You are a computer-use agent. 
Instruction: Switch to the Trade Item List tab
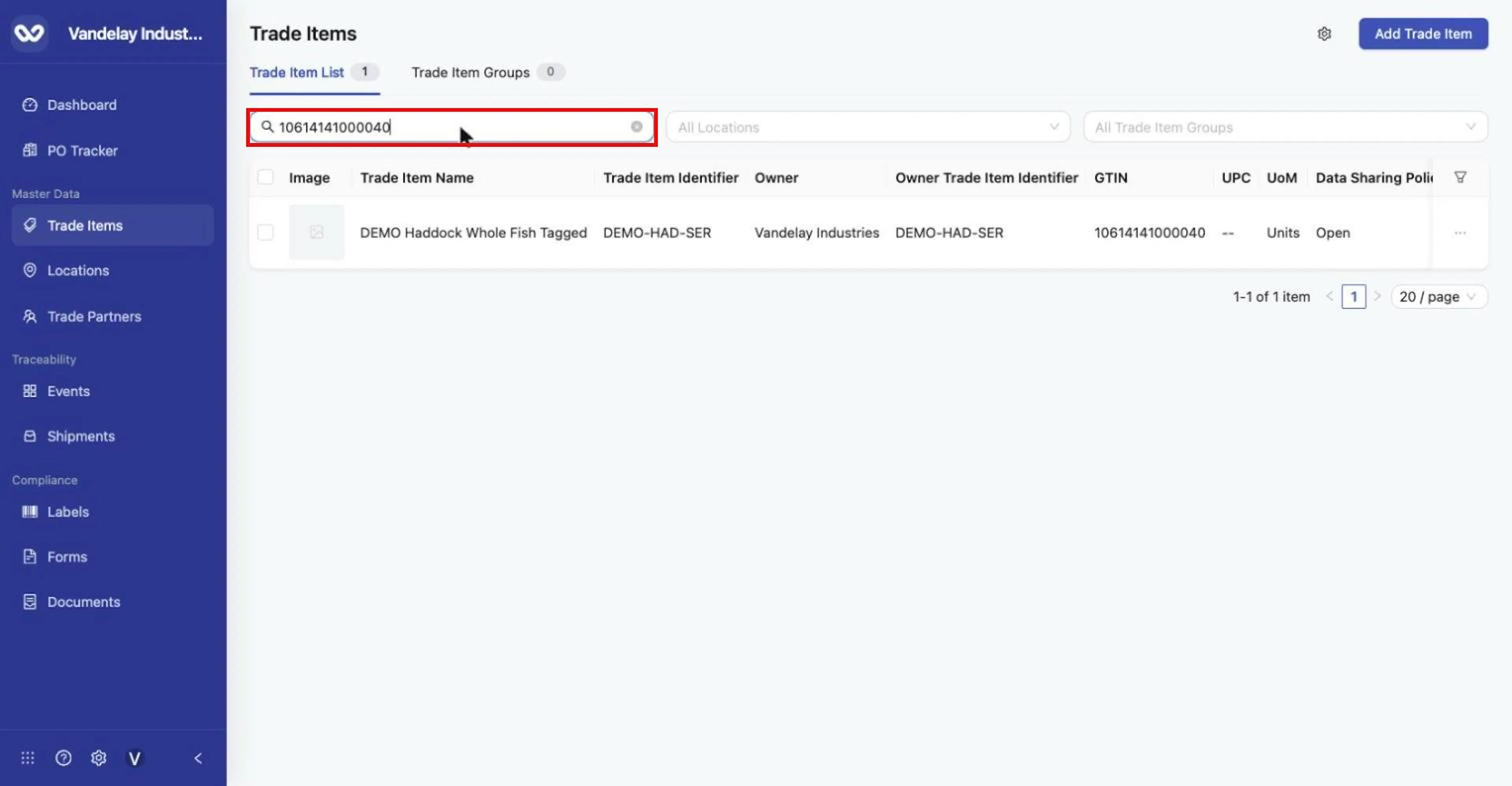click(314, 72)
